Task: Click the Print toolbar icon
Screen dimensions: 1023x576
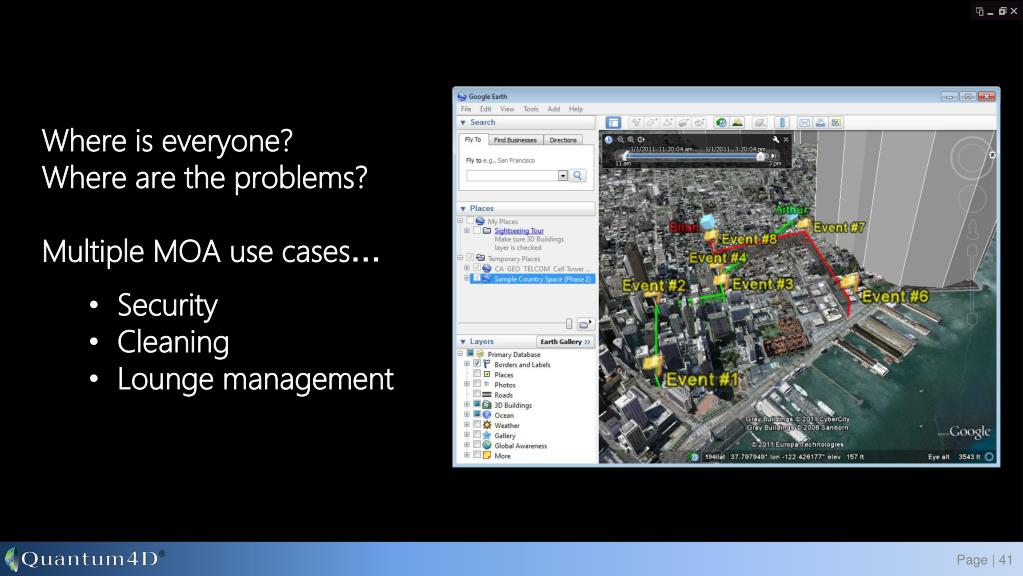Action: 820,123
